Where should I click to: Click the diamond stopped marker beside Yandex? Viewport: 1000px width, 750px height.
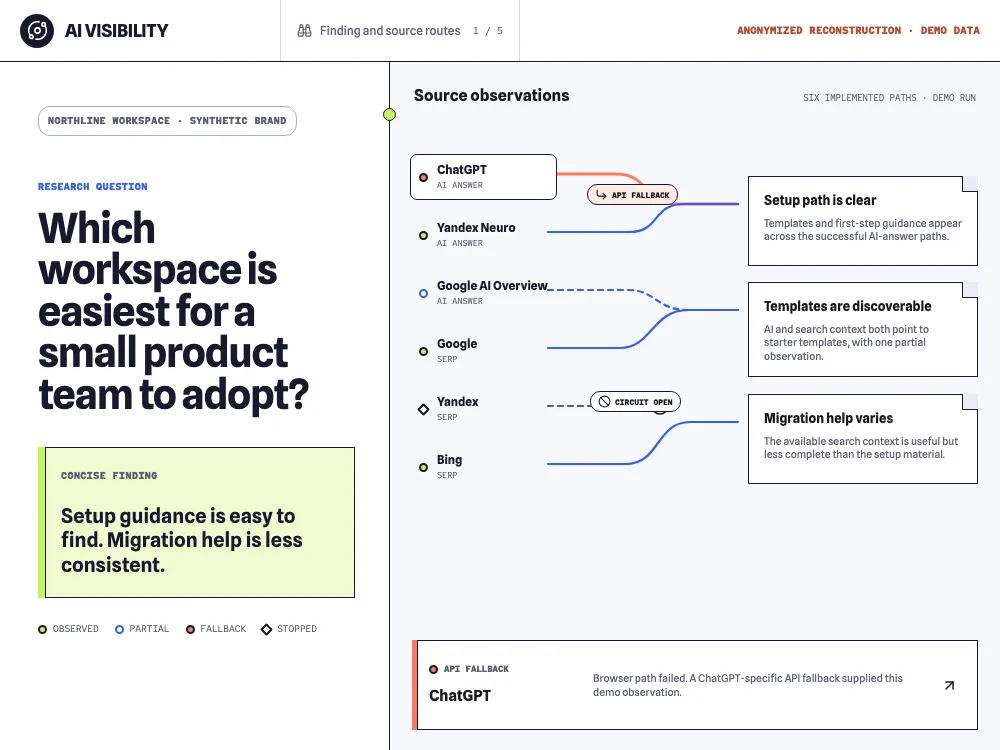[x=423, y=409]
